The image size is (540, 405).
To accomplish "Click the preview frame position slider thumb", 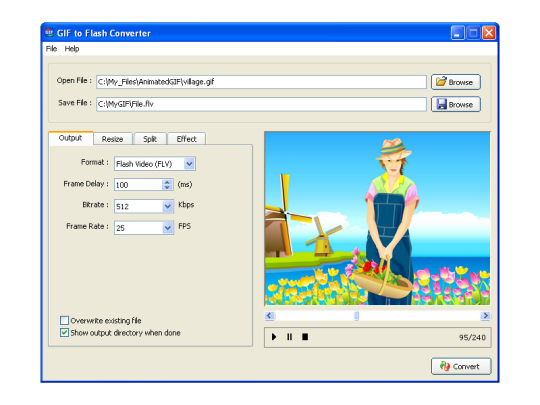I will pos(357,315).
